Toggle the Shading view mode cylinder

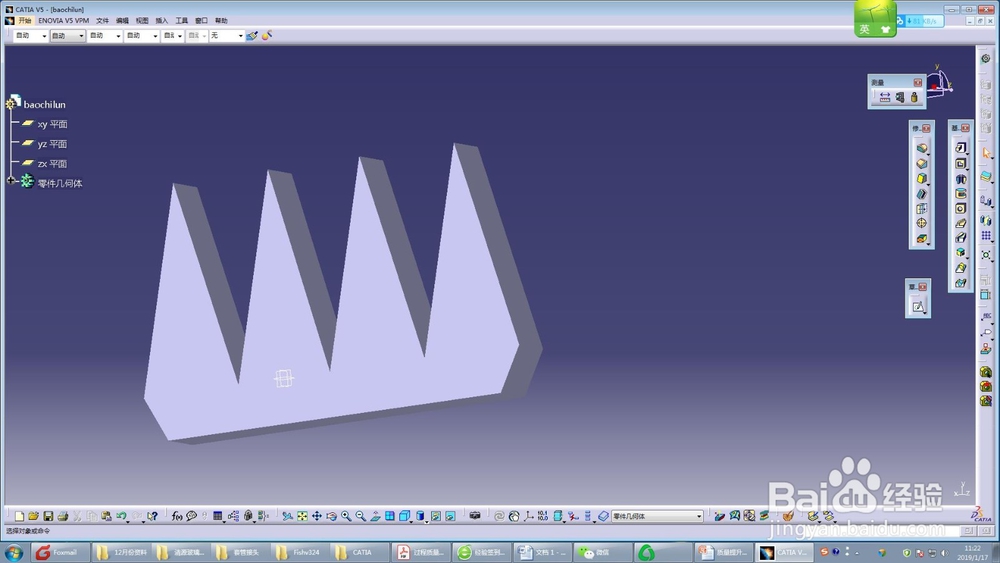coord(420,516)
